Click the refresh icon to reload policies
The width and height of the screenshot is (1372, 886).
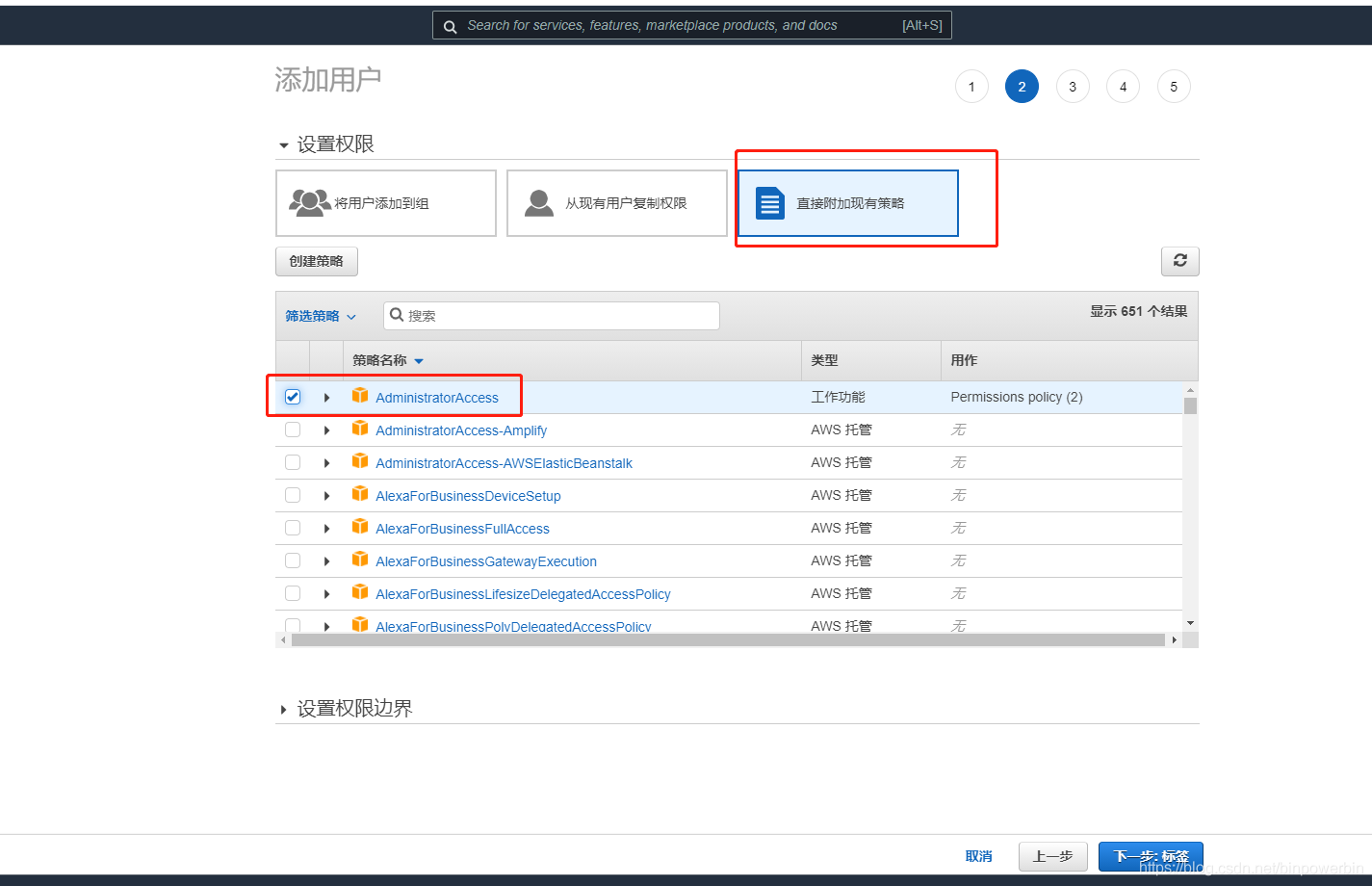point(1179,260)
